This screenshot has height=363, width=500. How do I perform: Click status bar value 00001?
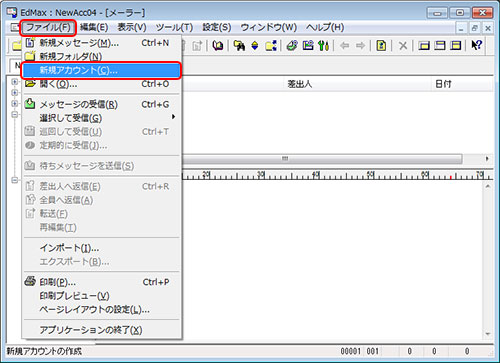coord(350,351)
